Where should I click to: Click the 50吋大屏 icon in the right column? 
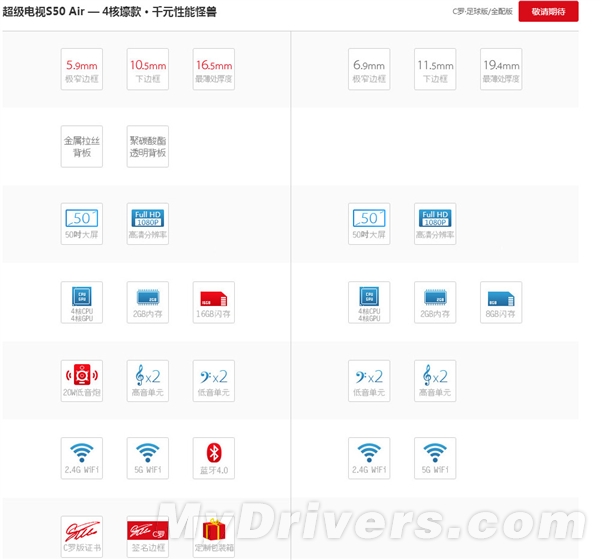point(369,224)
